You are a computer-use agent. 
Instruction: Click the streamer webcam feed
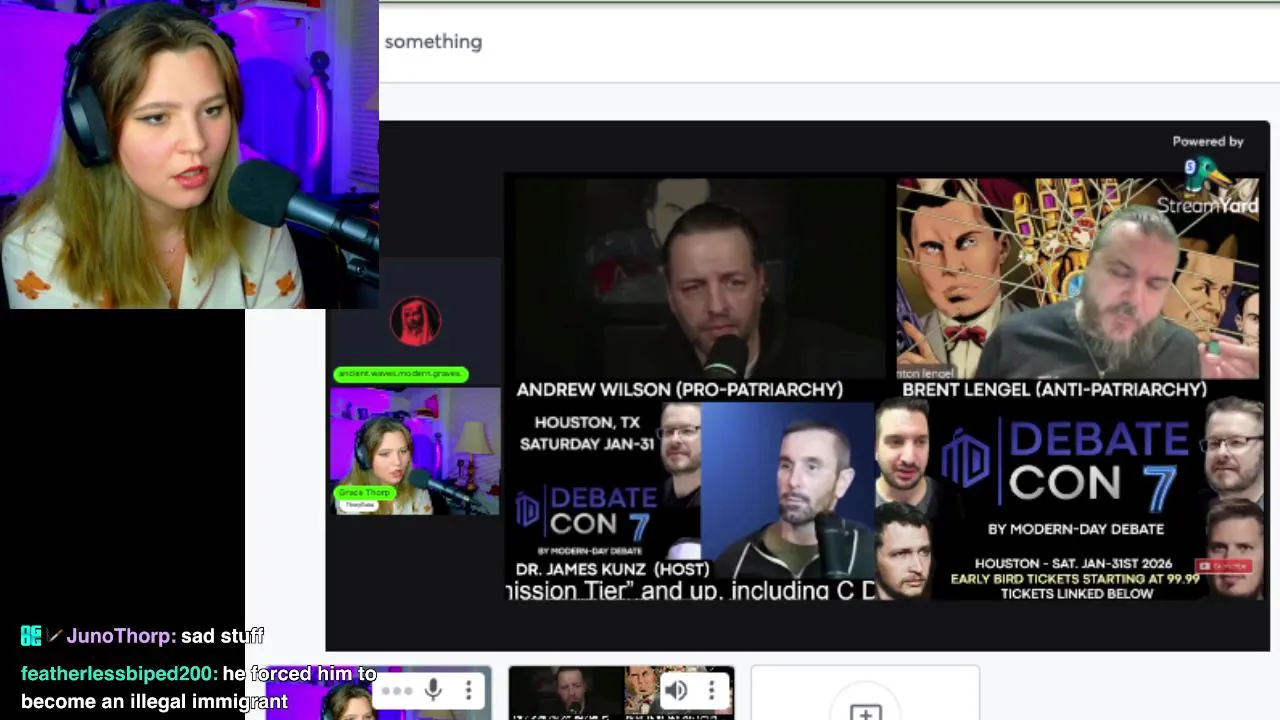click(x=189, y=154)
